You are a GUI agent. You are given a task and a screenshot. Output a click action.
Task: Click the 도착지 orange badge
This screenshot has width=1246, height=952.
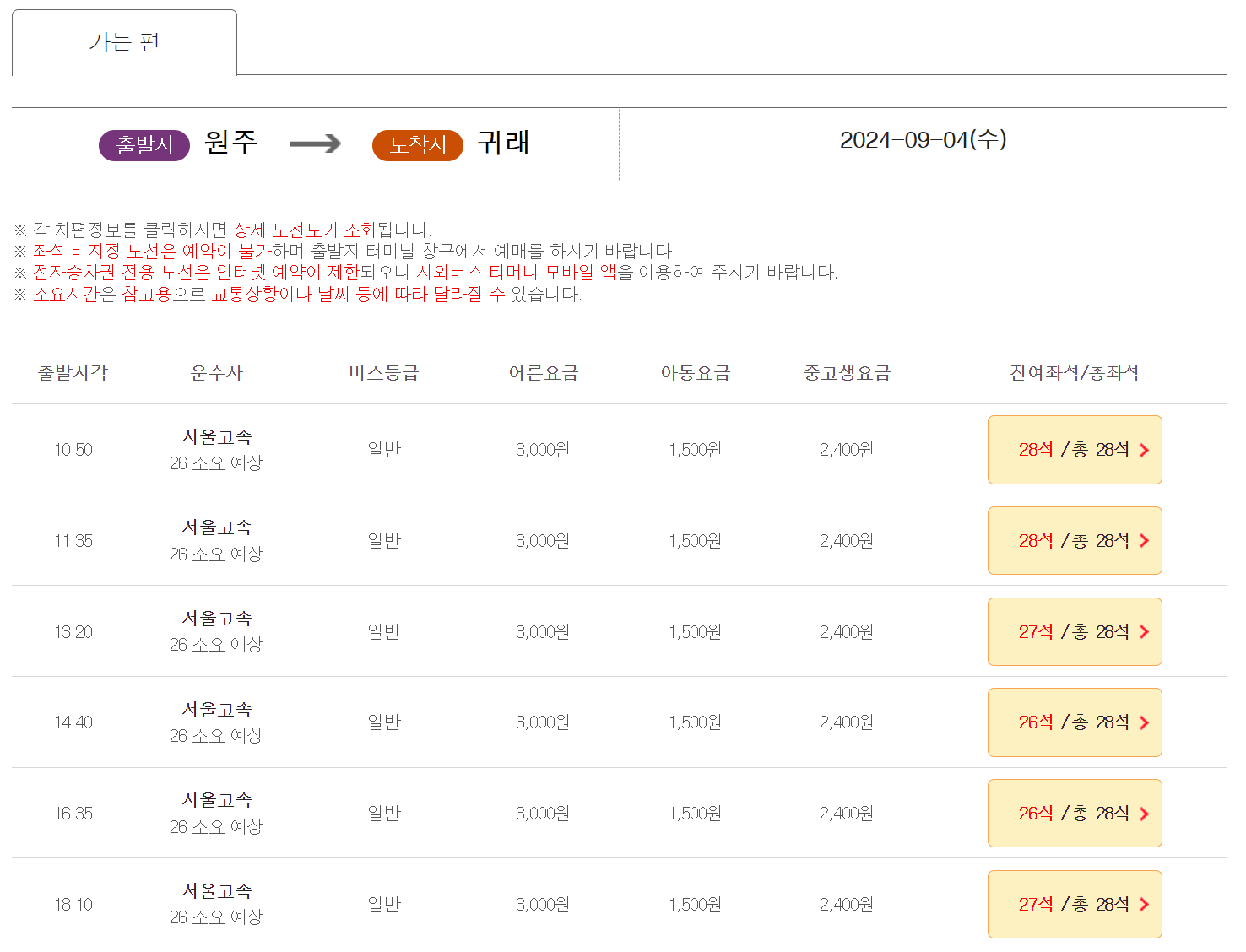pos(418,145)
